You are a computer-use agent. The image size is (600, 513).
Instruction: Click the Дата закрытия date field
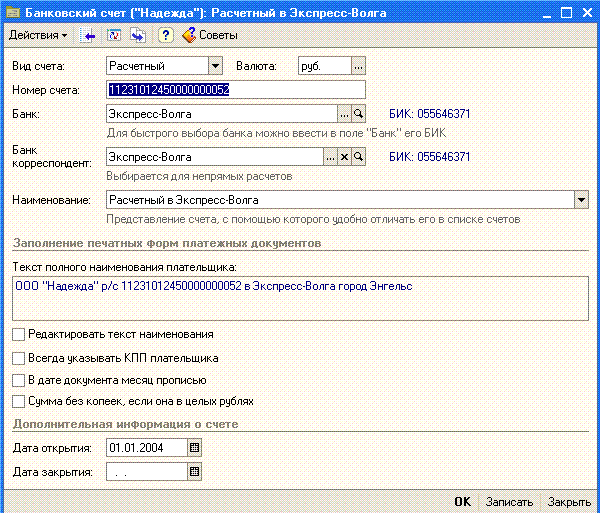click(x=147, y=472)
